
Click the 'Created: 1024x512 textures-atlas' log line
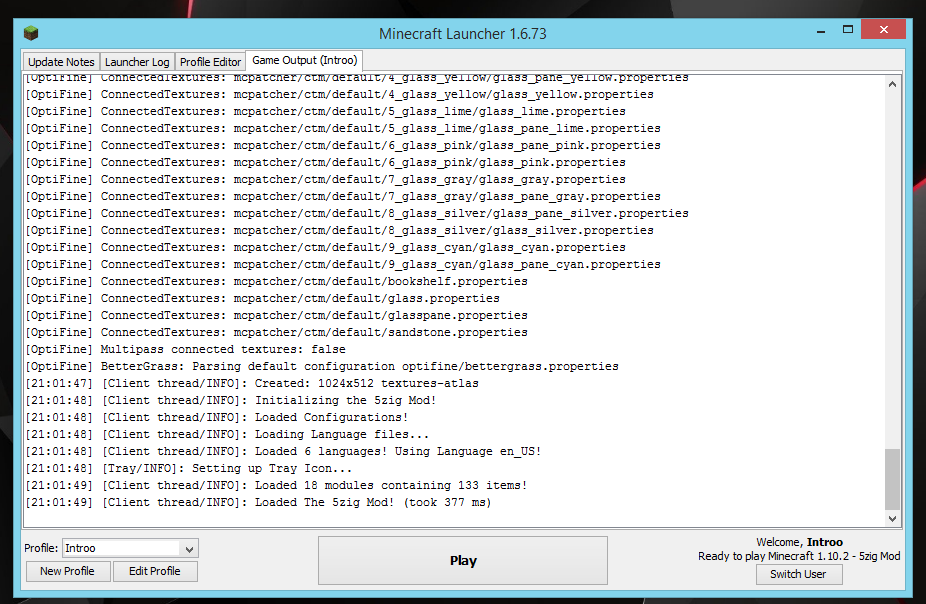pos(252,383)
